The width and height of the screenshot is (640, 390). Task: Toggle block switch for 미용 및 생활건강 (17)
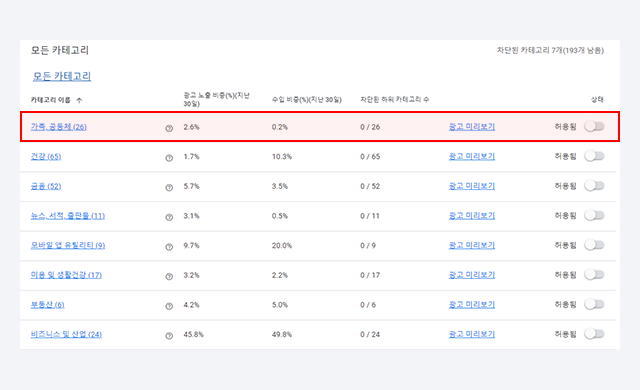pyautogui.click(x=594, y=275)
